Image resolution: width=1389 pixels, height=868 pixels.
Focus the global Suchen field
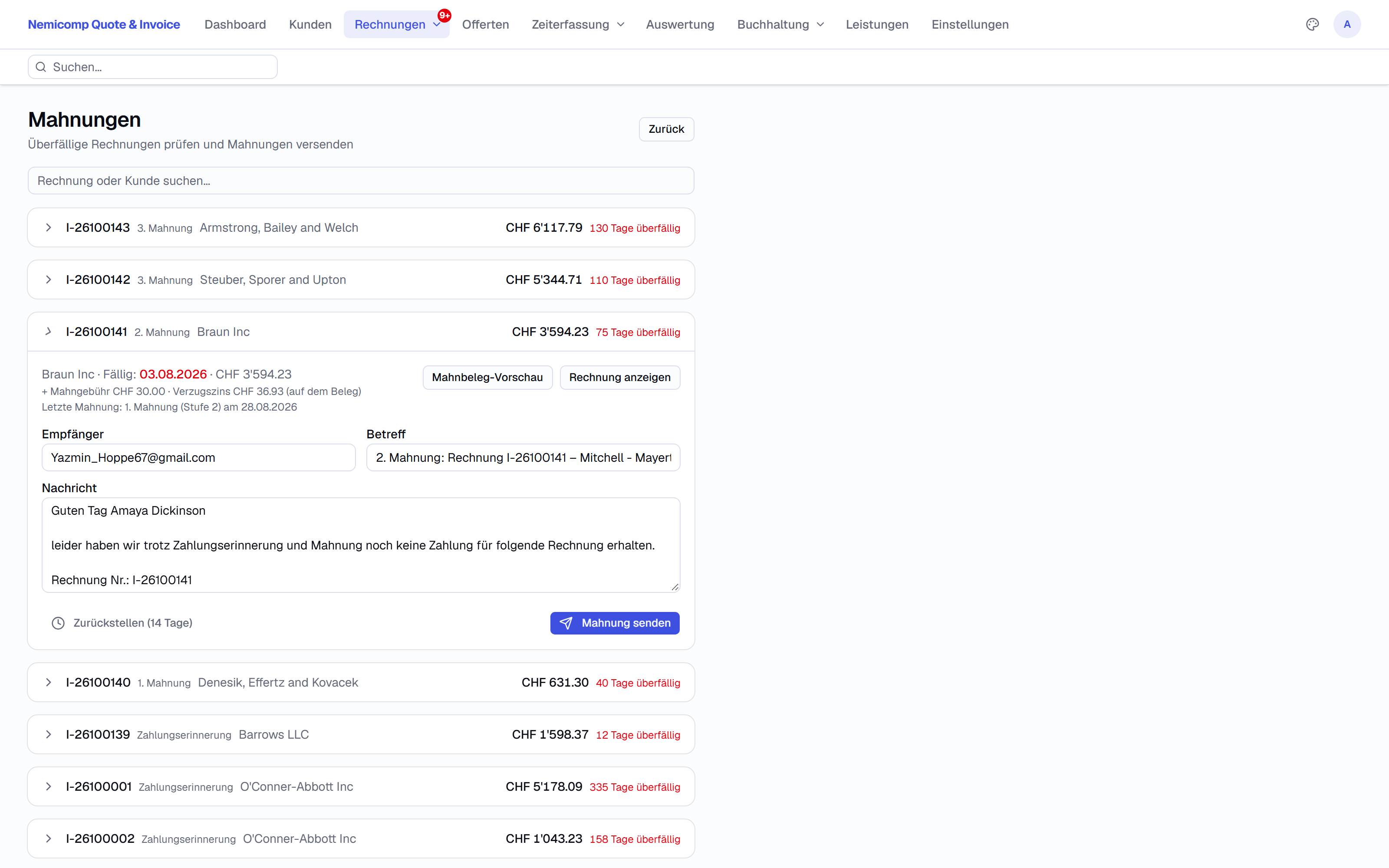tap(153, 67)
